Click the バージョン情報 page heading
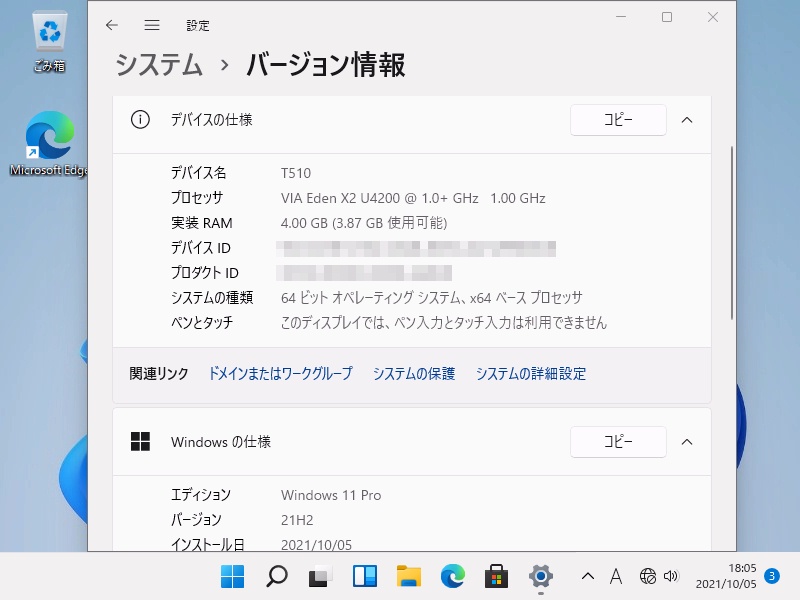800x600 pixels. coord(326,65)
